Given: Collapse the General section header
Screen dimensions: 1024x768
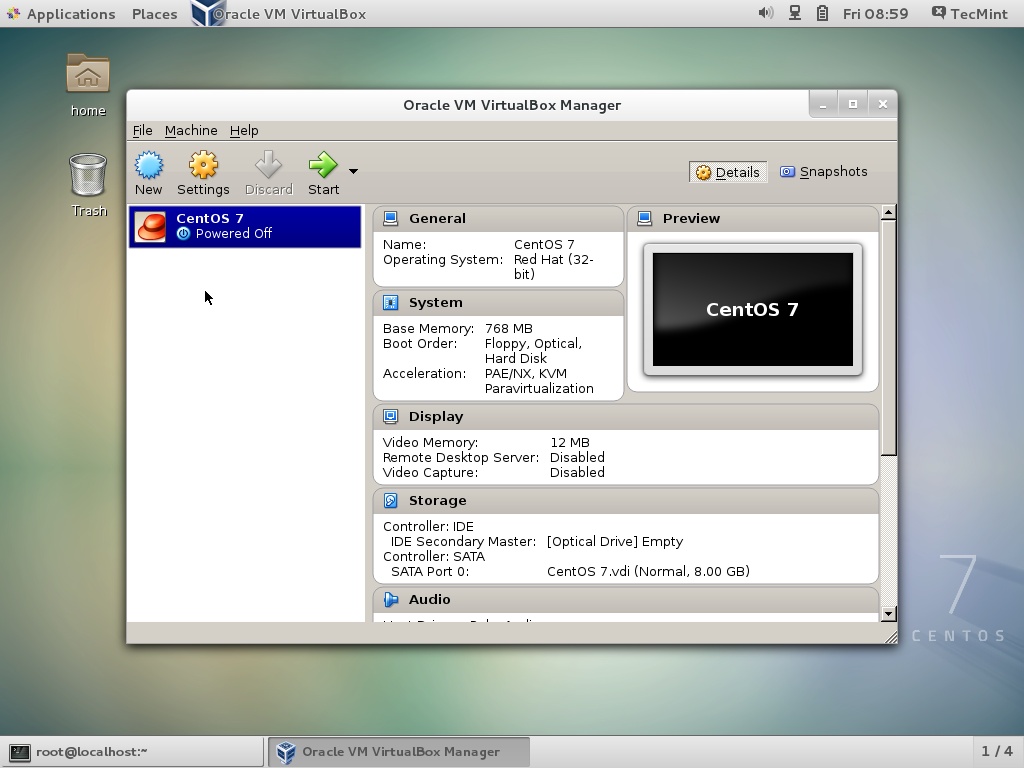Looking at the screenshot, I should [437, 218].
